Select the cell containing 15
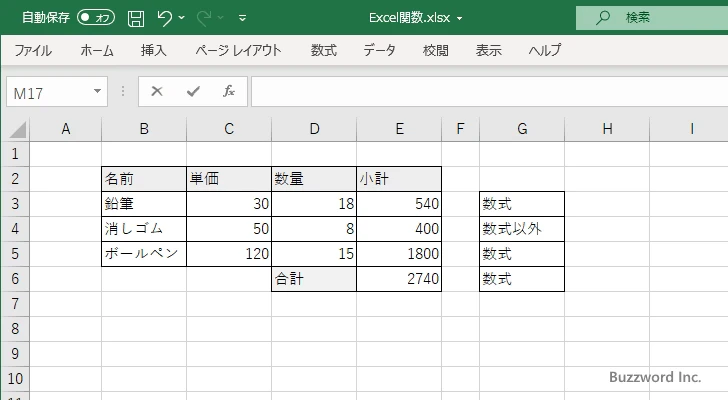The width and height of the screenshot is (728, 400). tap(314, 254)
